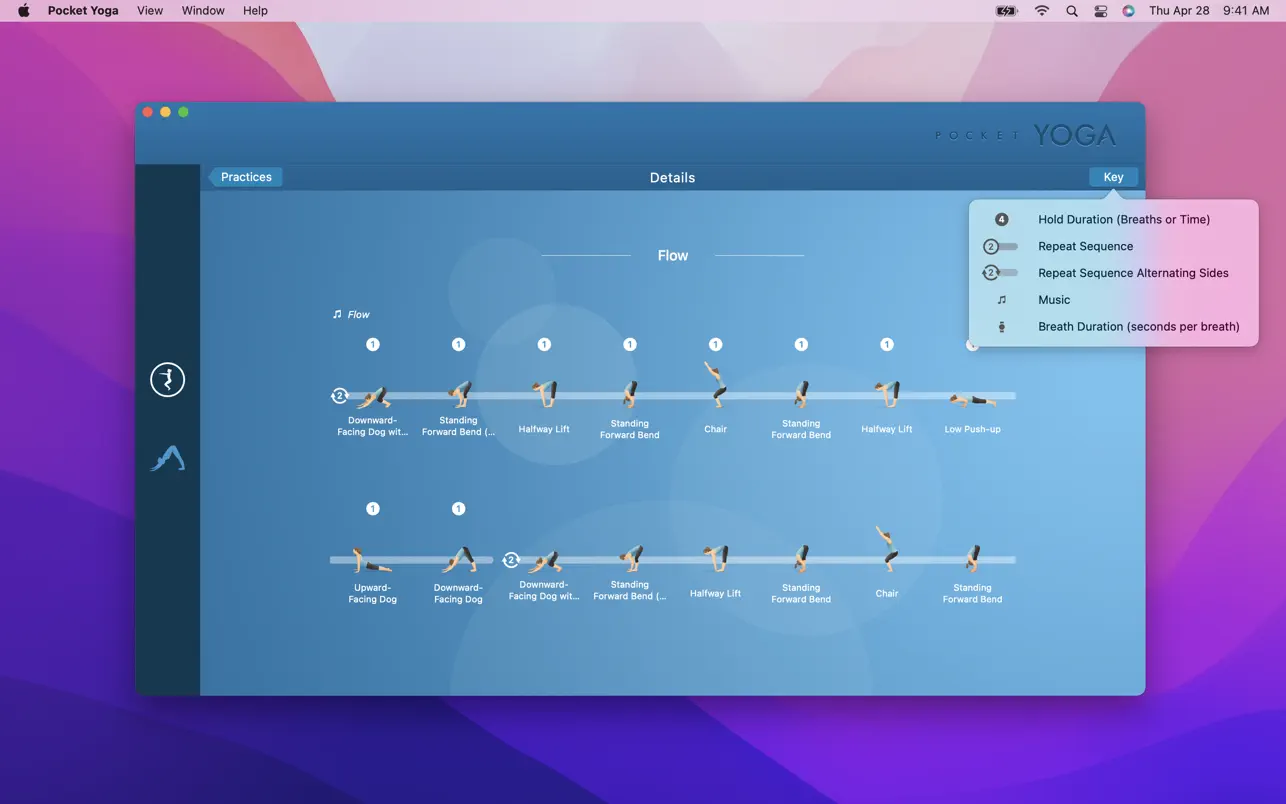
Task: Click the repeat marker in second row
Action: (x=510, y=560)
